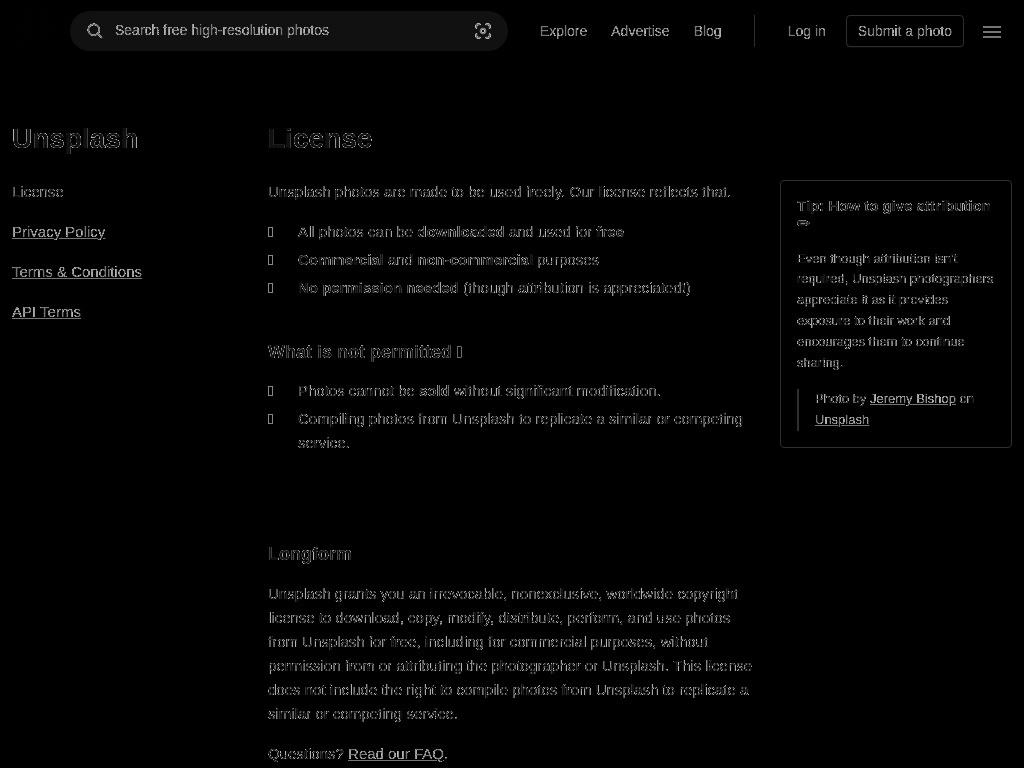Click the Longform heading
Image resolution: width=1024 pixels, height=768 pixels.
click(310, 554)
